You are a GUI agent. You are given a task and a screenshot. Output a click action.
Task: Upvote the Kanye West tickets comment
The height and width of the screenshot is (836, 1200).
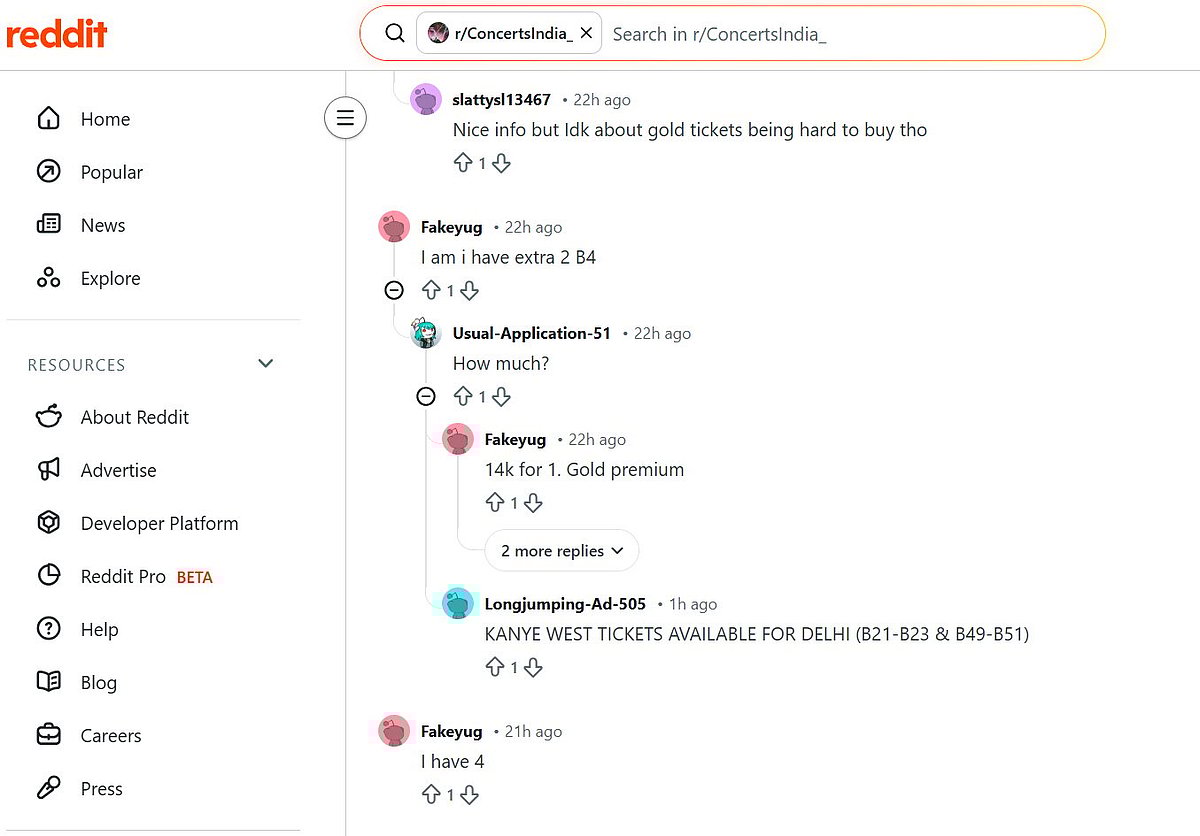coord(495,667)
